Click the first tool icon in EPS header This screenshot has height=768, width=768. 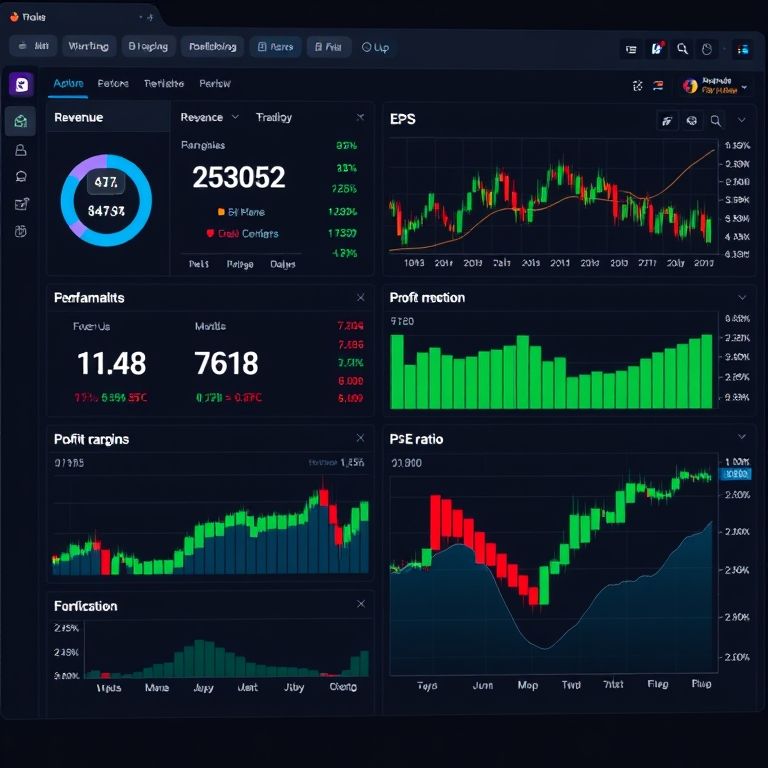[x=666, y=121]
